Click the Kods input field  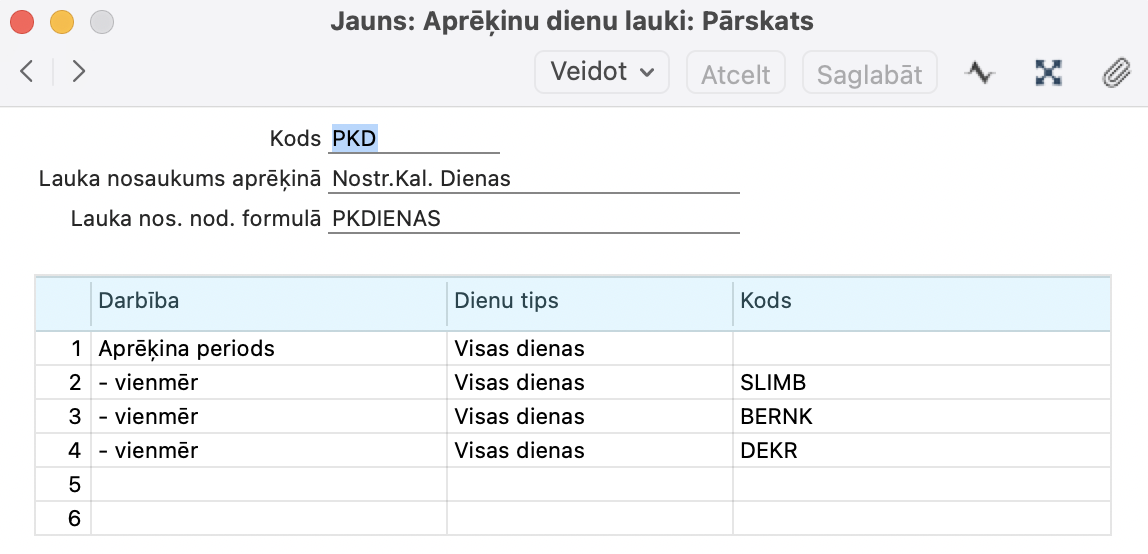tap(413, 139)
